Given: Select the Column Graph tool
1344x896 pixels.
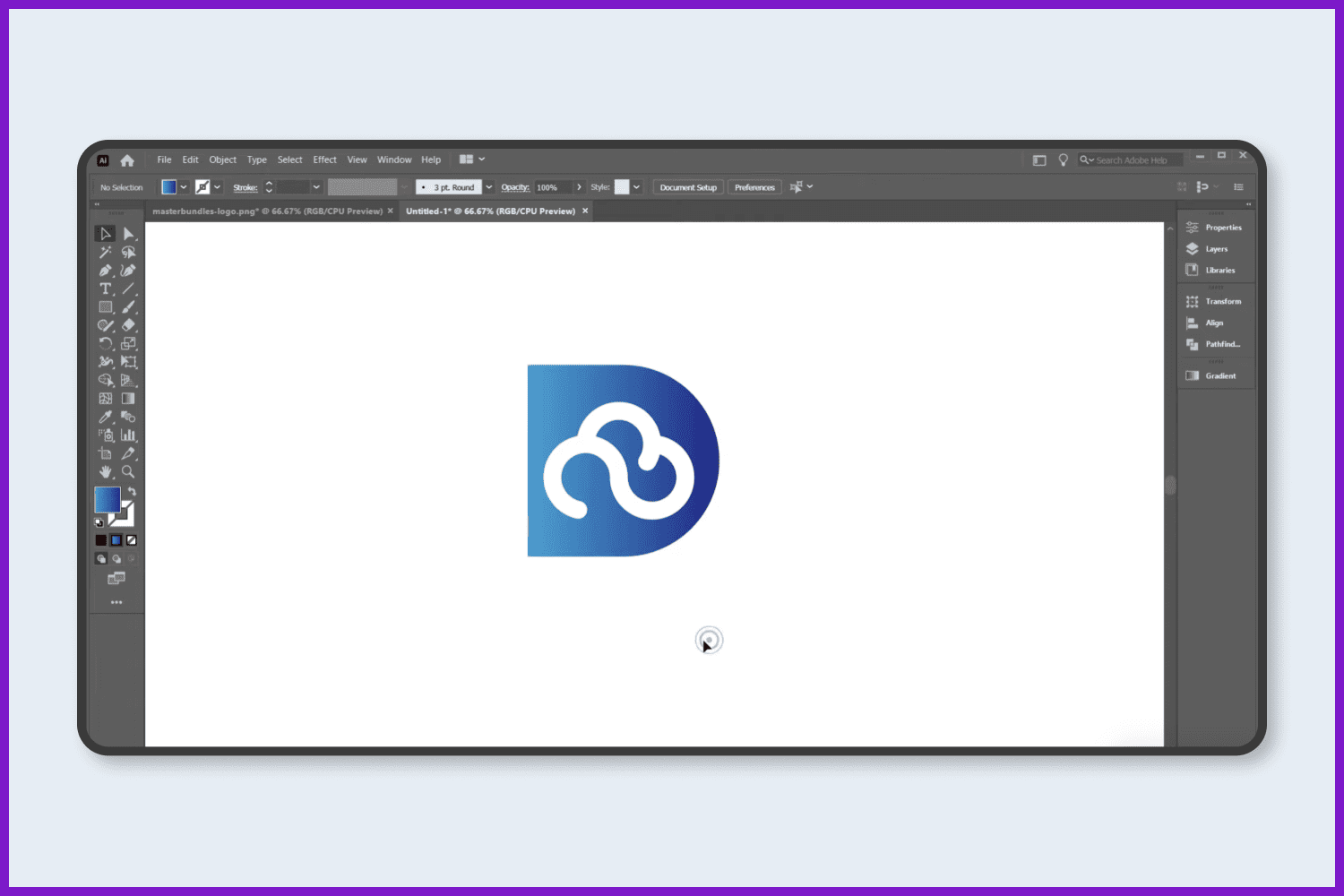Looking at the screenshot, I should (128, 435).
